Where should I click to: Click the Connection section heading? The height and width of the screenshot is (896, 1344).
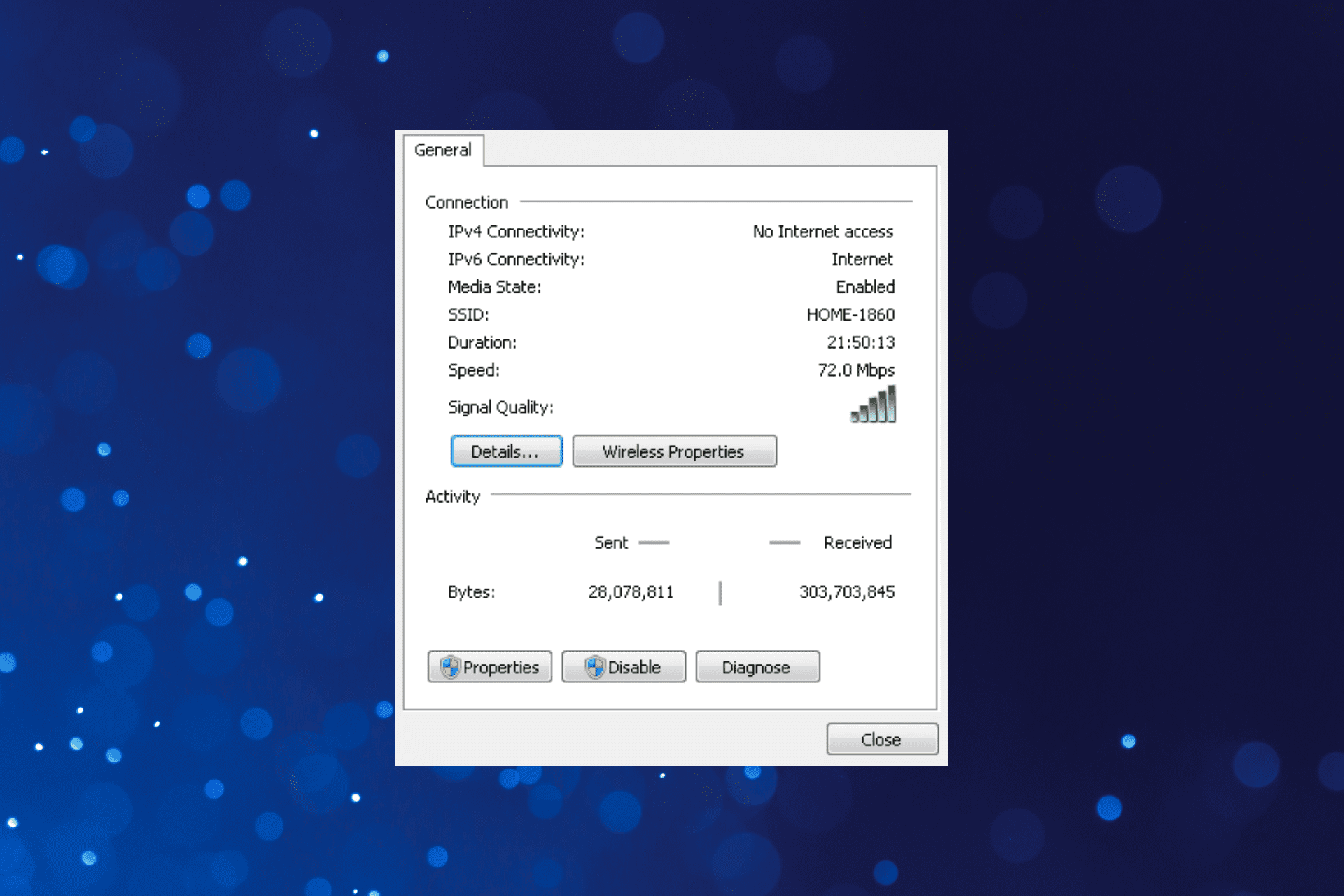pos(467,202)
